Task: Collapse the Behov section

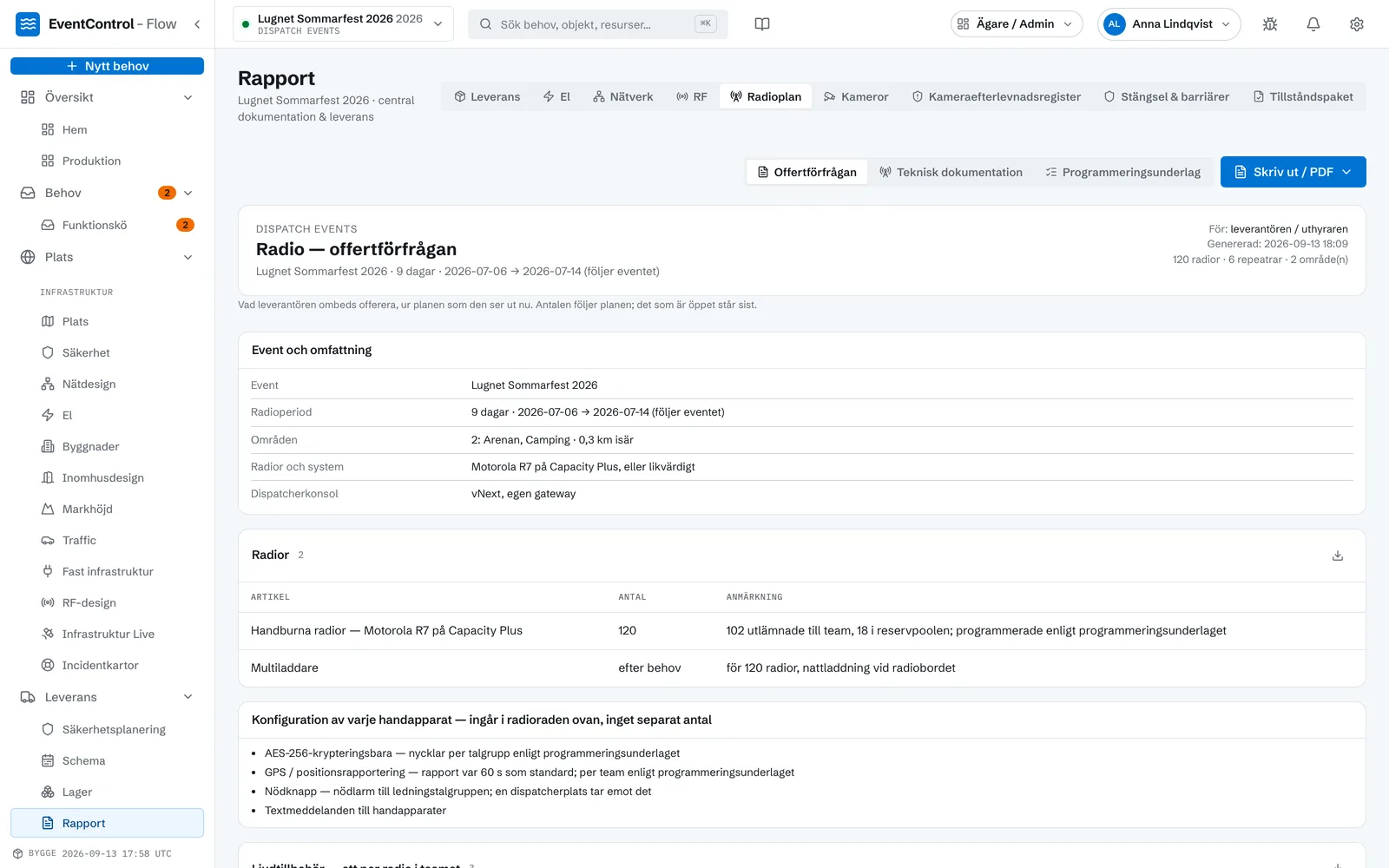Action: (188, 193)
